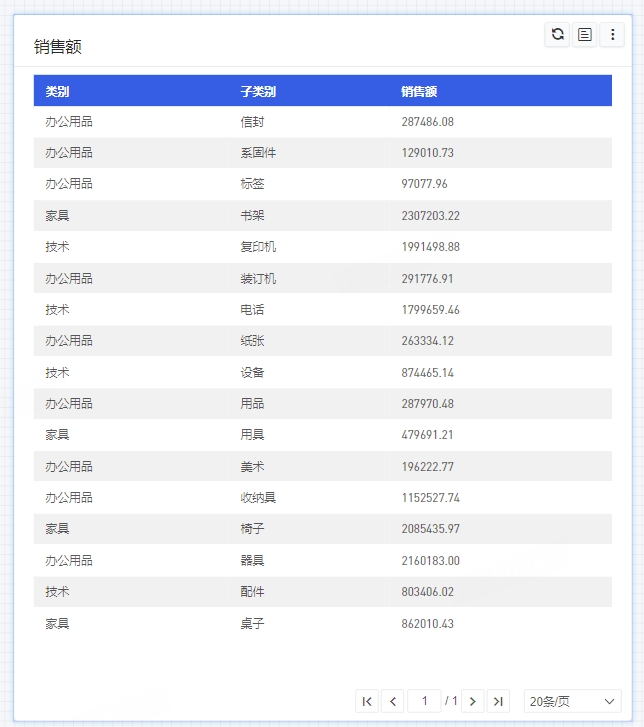Click the refresh icon in widget header
The image size is (644, 727).
click(557, 34)
